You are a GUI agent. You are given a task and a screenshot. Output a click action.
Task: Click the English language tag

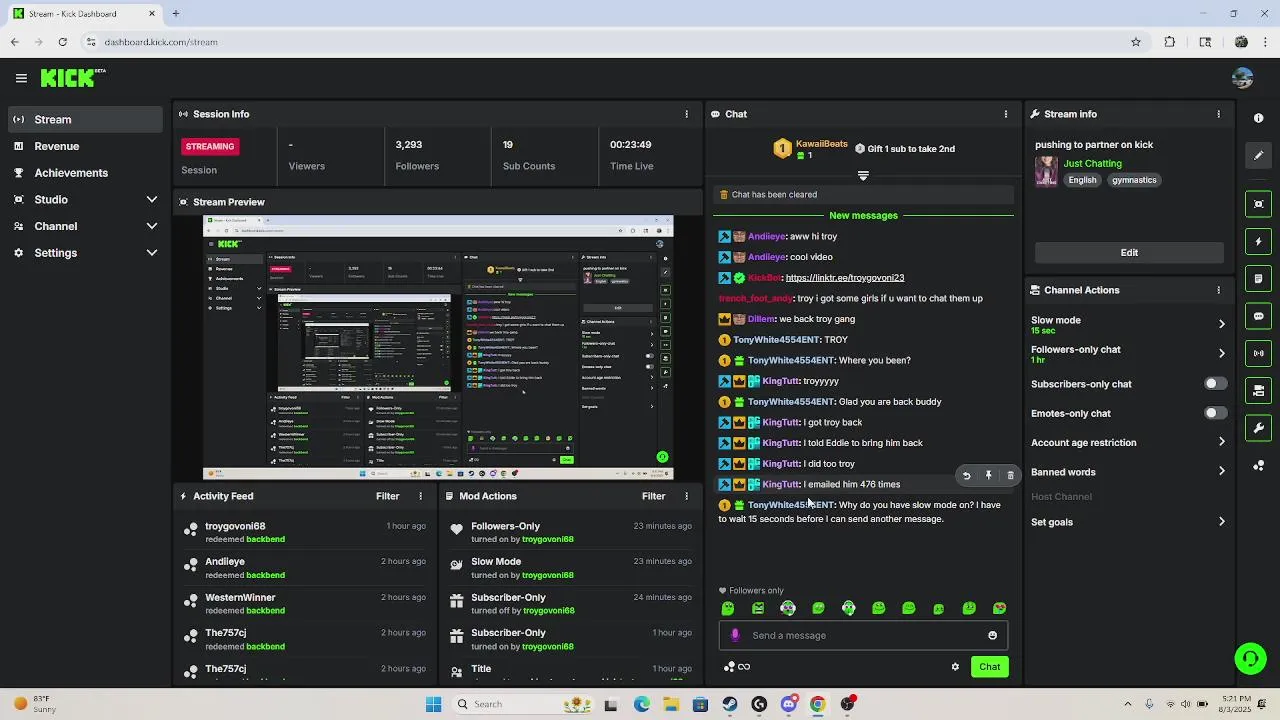click(1082, 180)
